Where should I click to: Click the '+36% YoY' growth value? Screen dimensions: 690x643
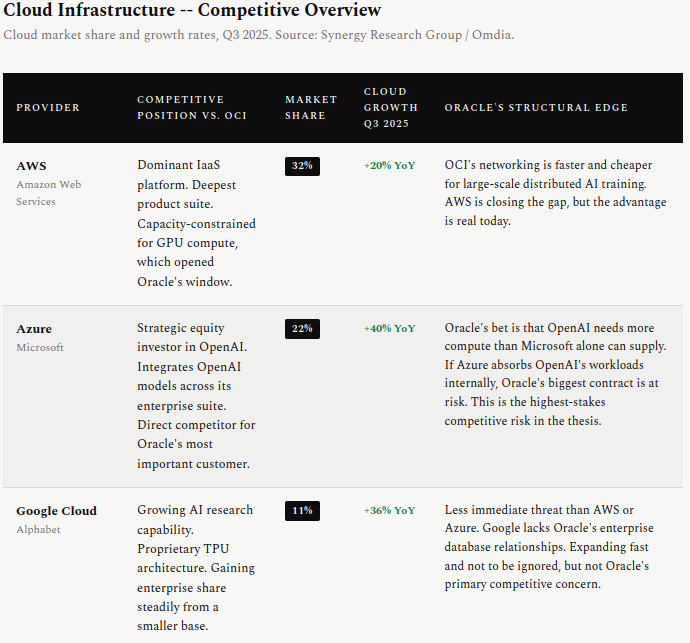(x=389, y=511)
